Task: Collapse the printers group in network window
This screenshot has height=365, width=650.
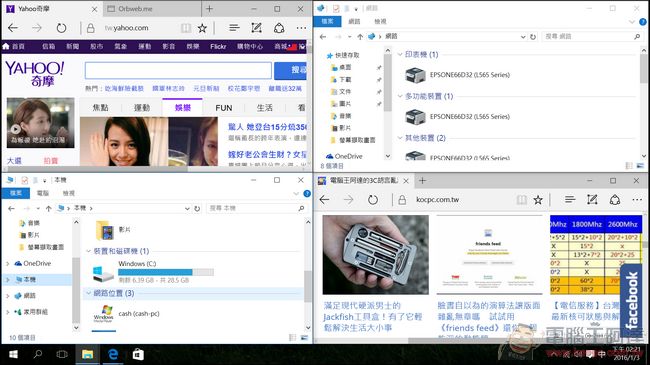Action: click(x=400, y=54)
